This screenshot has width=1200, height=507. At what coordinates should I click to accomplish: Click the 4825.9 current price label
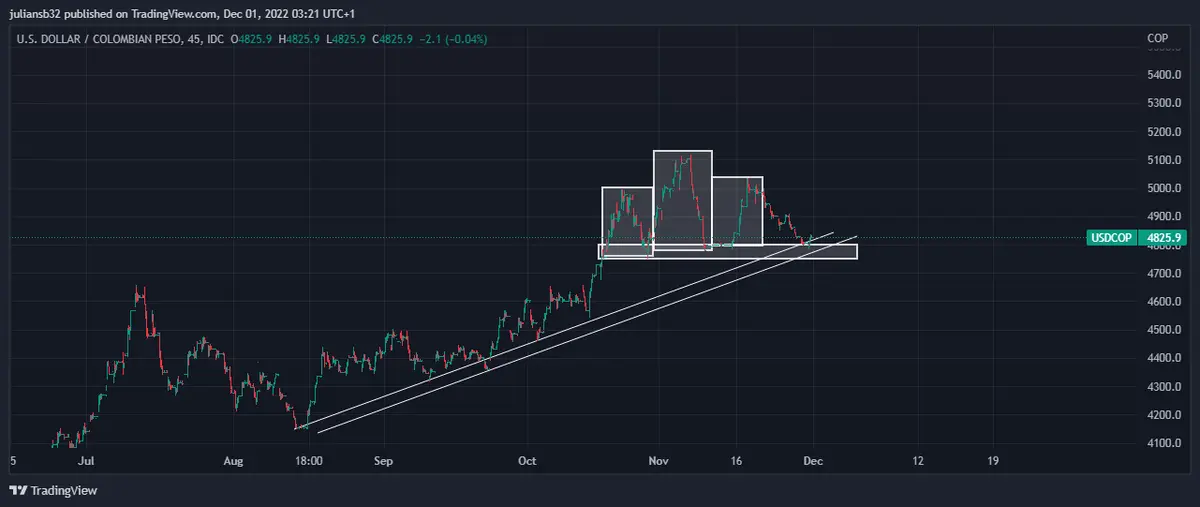(1165, 238)
